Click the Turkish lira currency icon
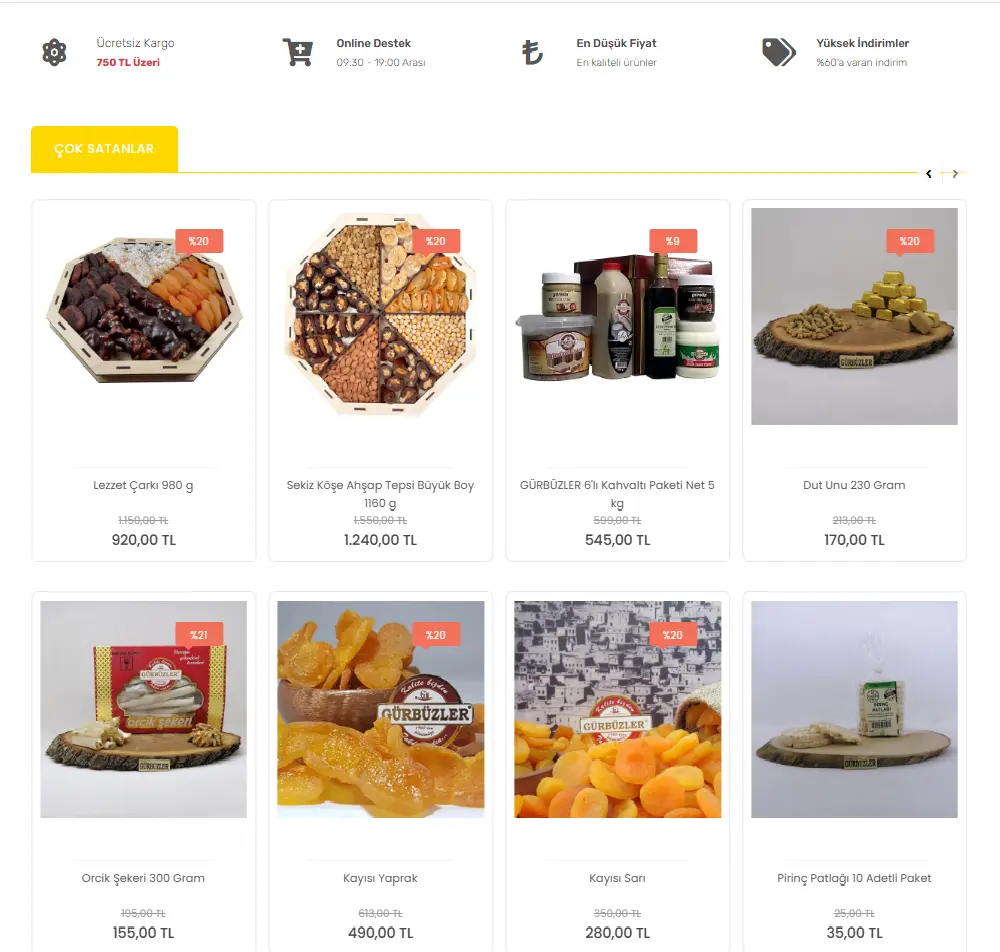Image resolution: width=1000 pixels, height=952 pixels. [x=533, y=52]
